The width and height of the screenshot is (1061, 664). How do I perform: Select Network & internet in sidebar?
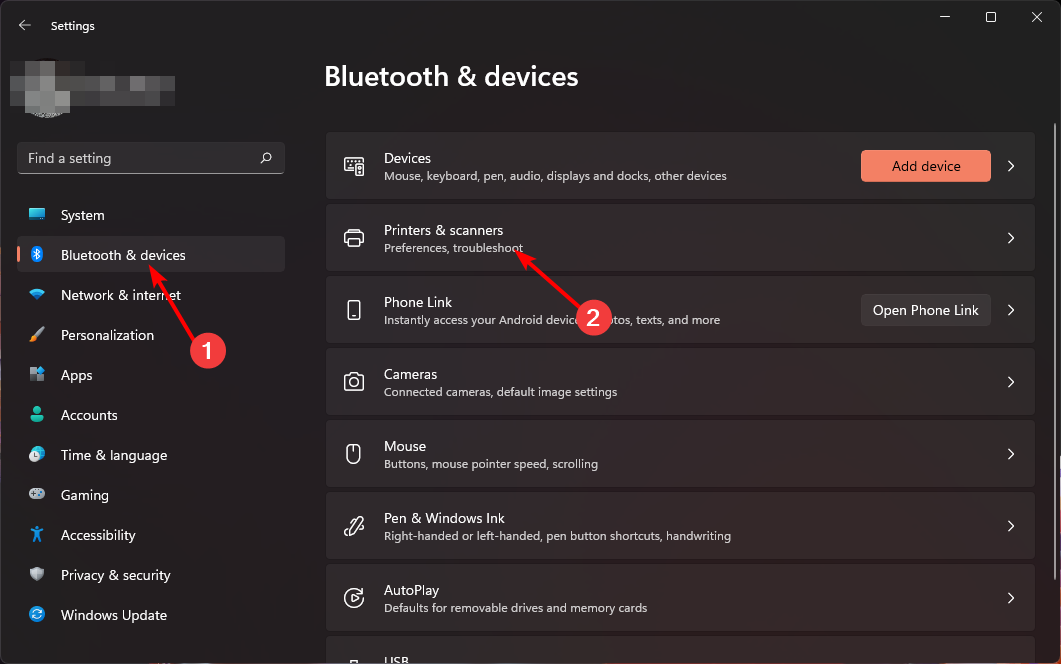120,295
